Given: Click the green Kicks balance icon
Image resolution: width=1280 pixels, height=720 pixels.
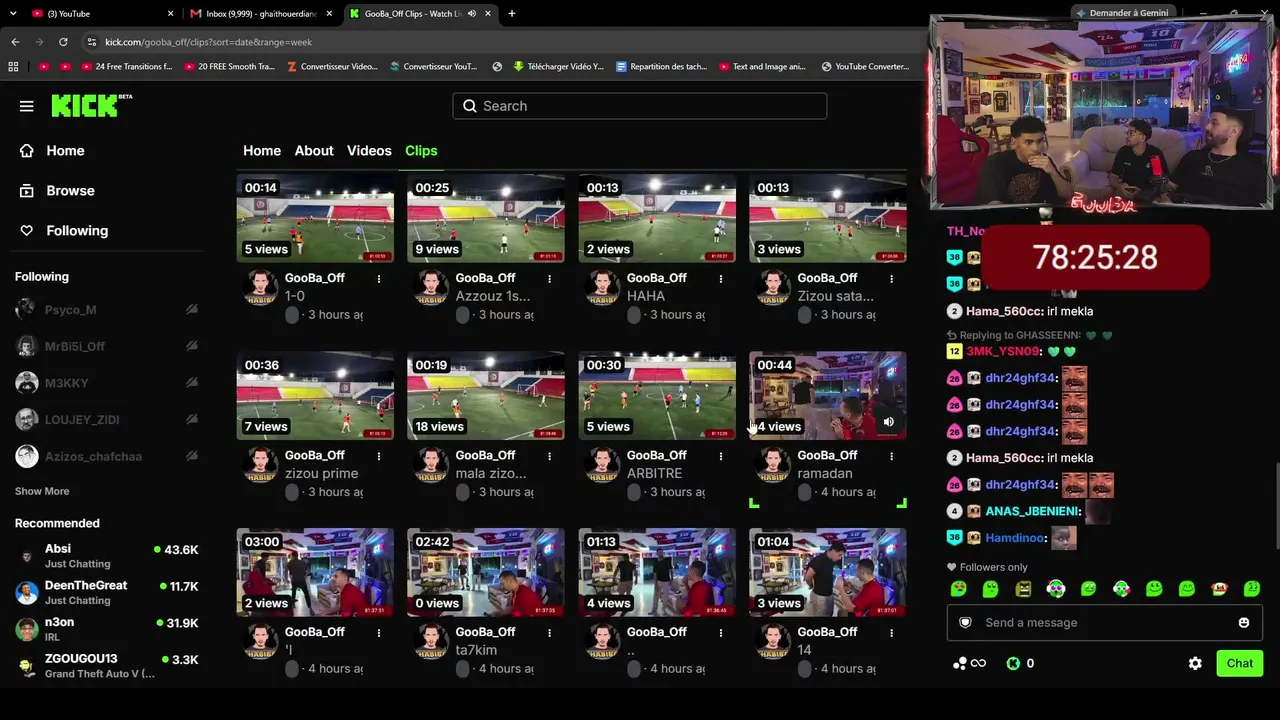Looking at the screenshot, I should pyautogui.click(x=1013, y=663).
